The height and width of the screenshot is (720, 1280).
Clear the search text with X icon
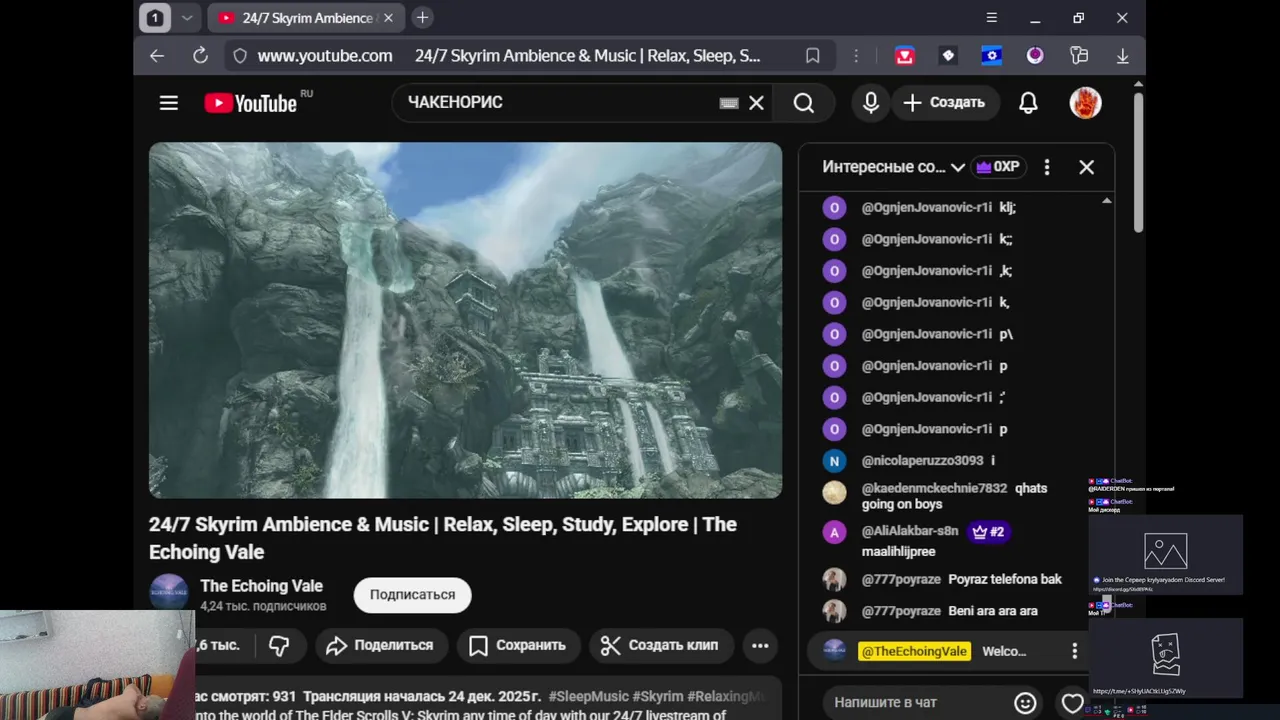(757, 103)
